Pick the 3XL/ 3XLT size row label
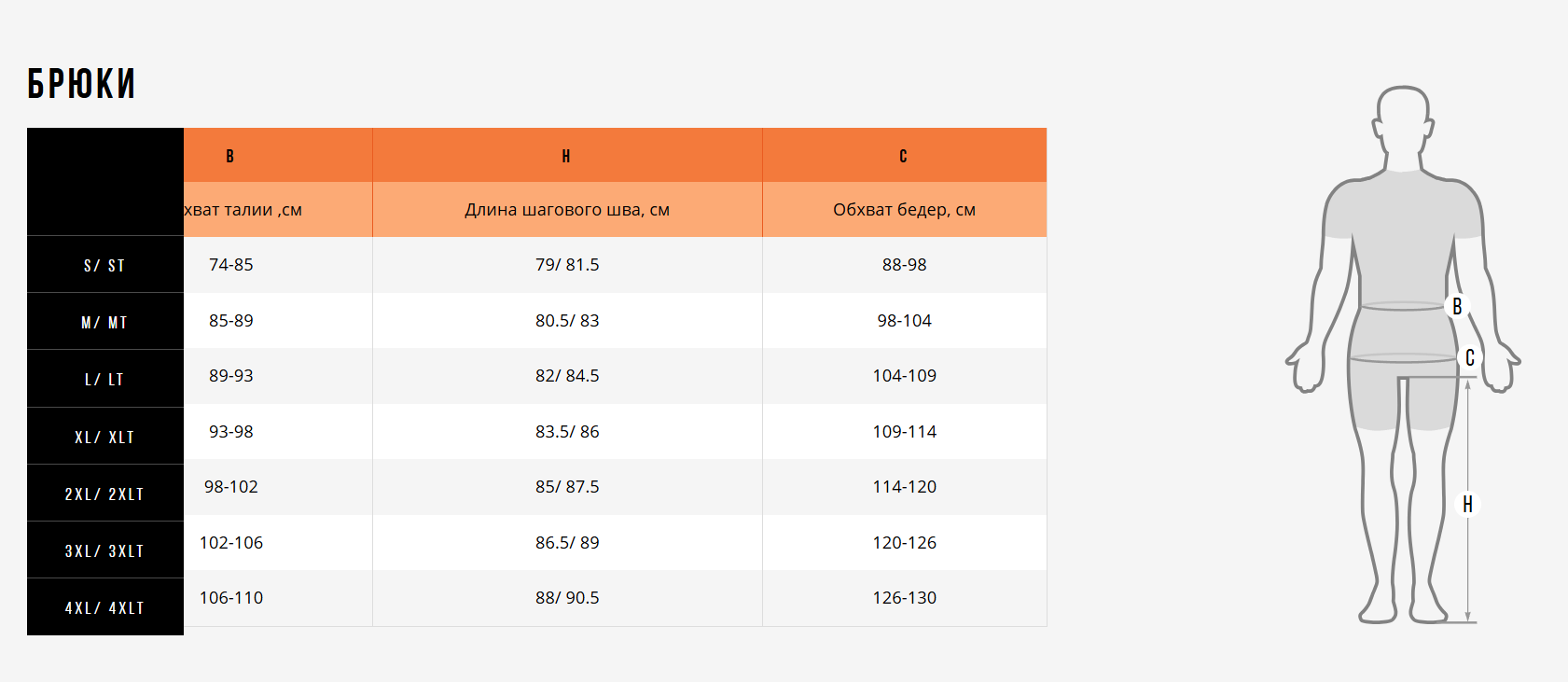1568x682 pixels. (x=104, y=551)
